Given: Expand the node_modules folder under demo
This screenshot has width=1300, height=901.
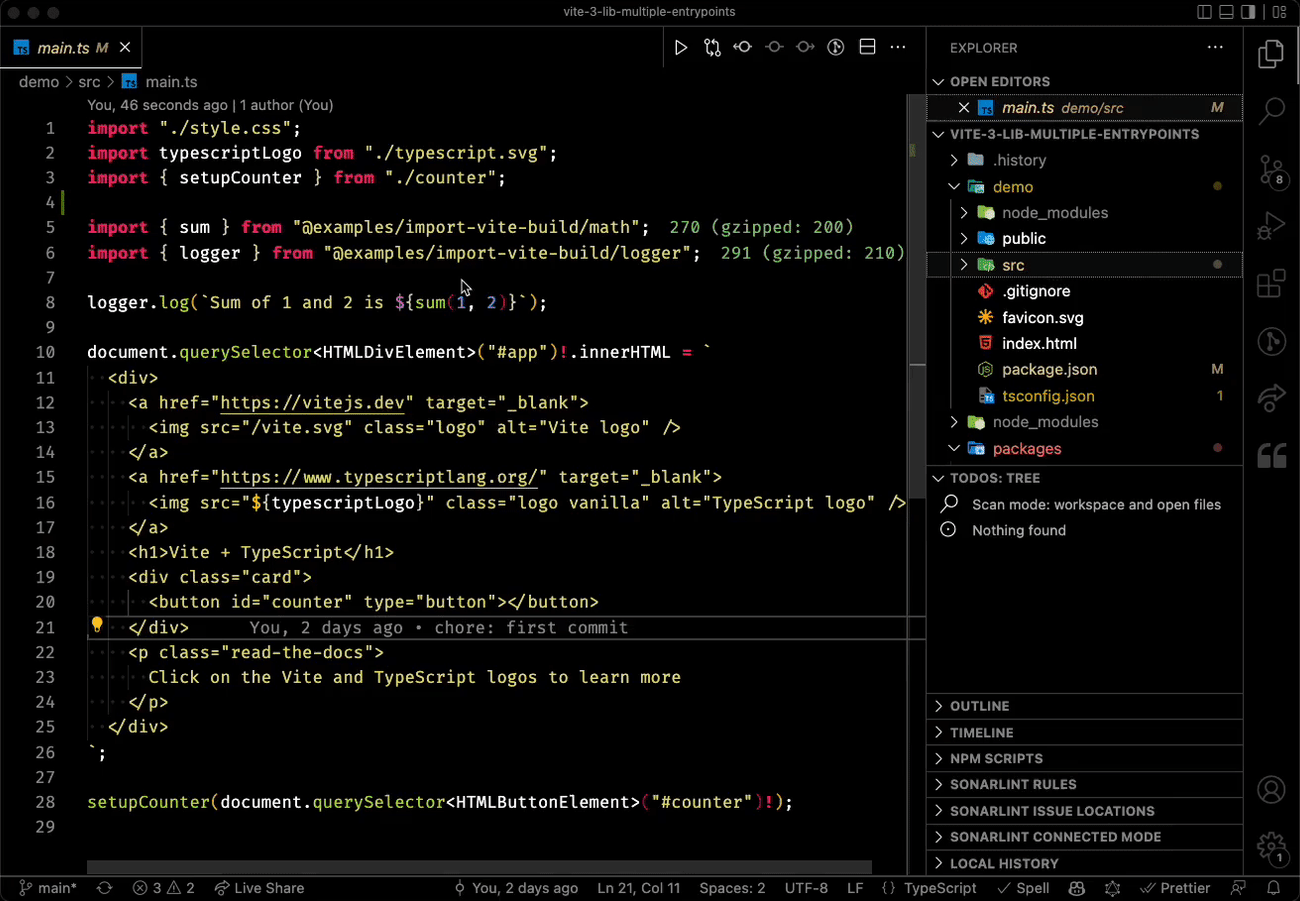Looking at the screenshot, I should coord(1054,212).
